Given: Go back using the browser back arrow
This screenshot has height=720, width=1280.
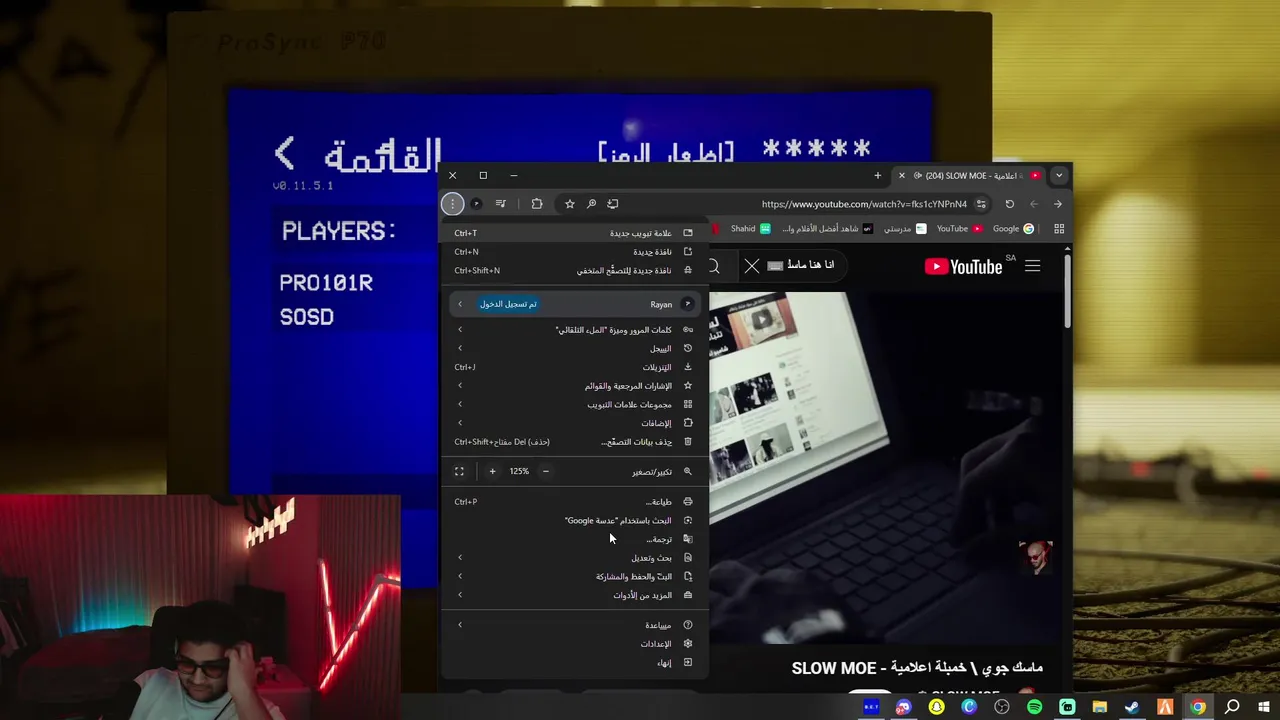Looking at the screenshot, I should tap(1034, 204).
